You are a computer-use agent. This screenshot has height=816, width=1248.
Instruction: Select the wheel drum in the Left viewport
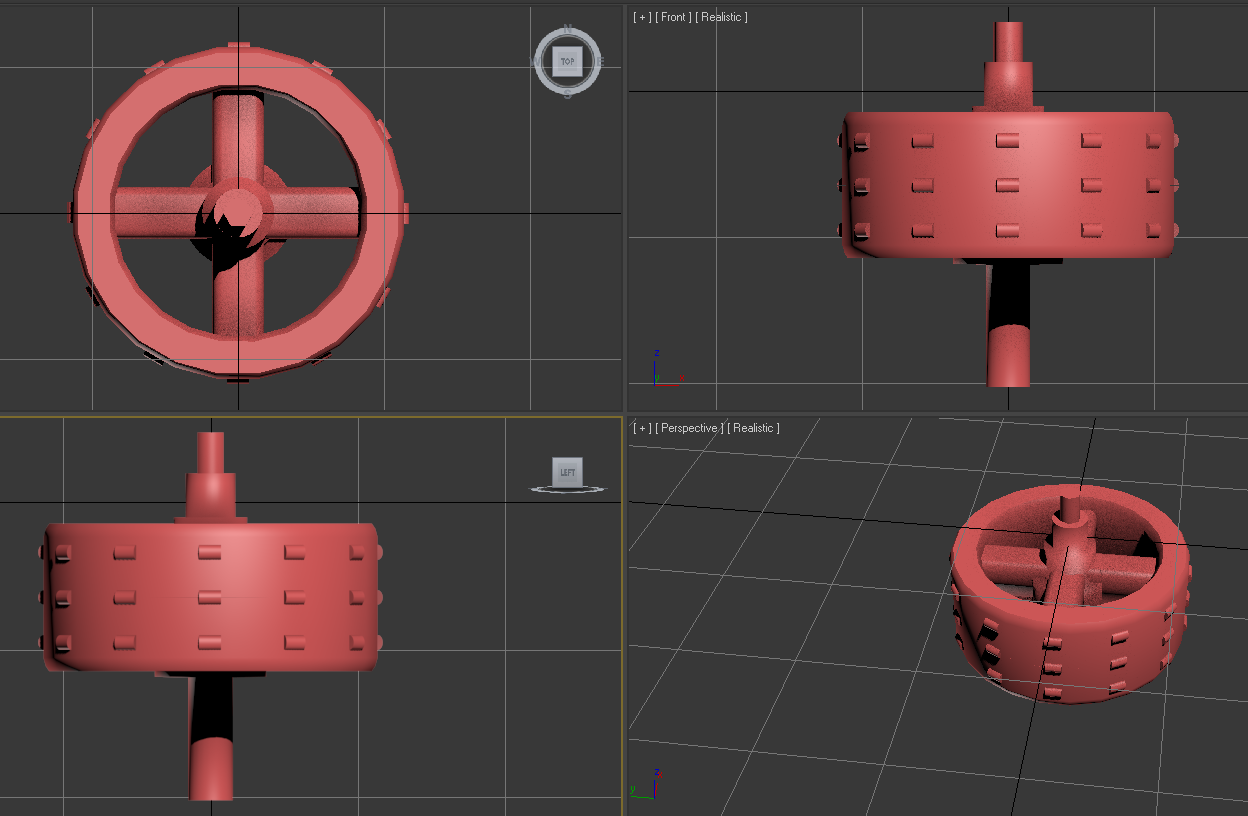click(209, 597)
